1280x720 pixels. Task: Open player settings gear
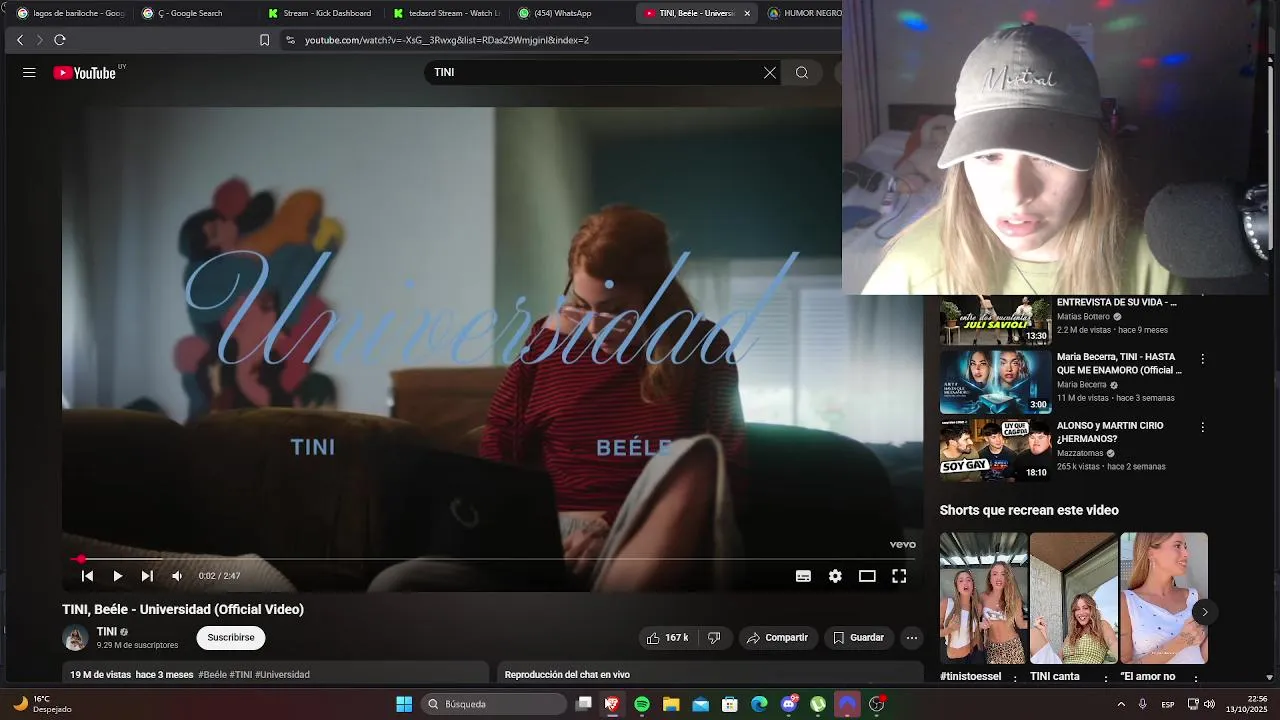point(835,576)
